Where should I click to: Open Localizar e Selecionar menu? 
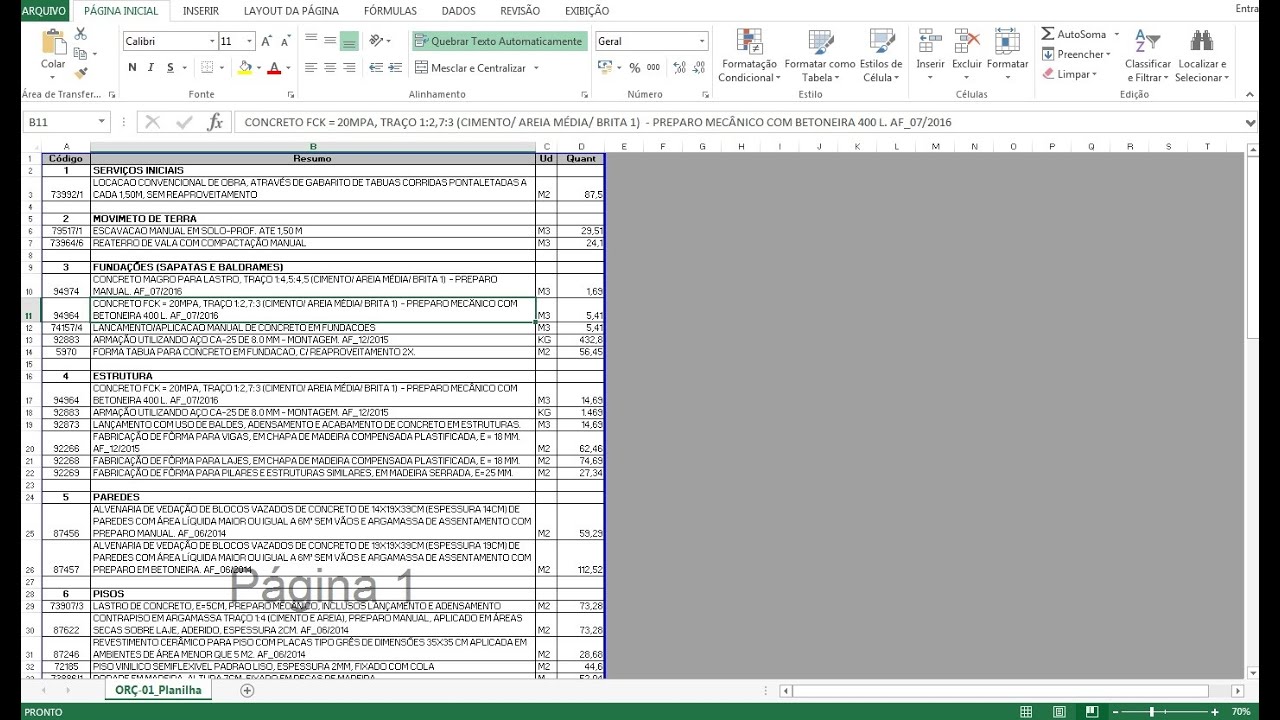point(1200,55)
